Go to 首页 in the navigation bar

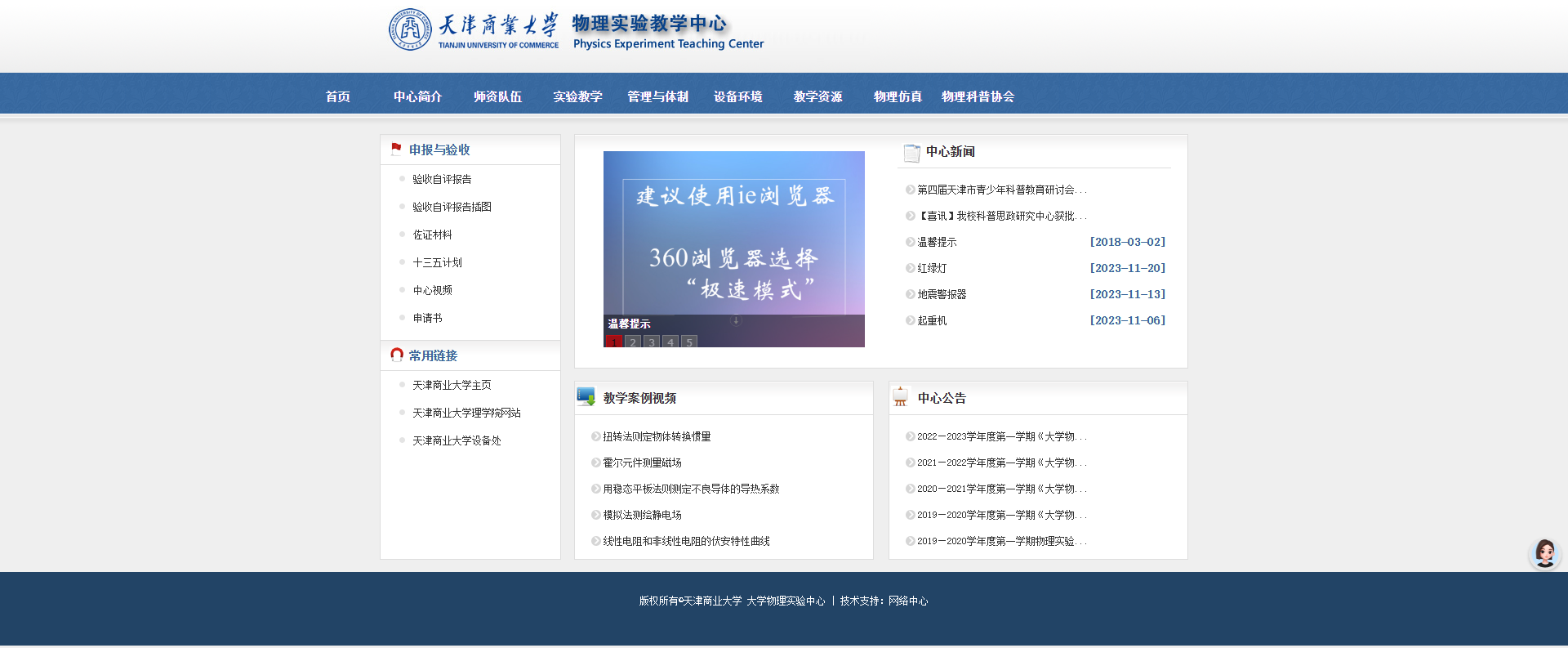338,96
